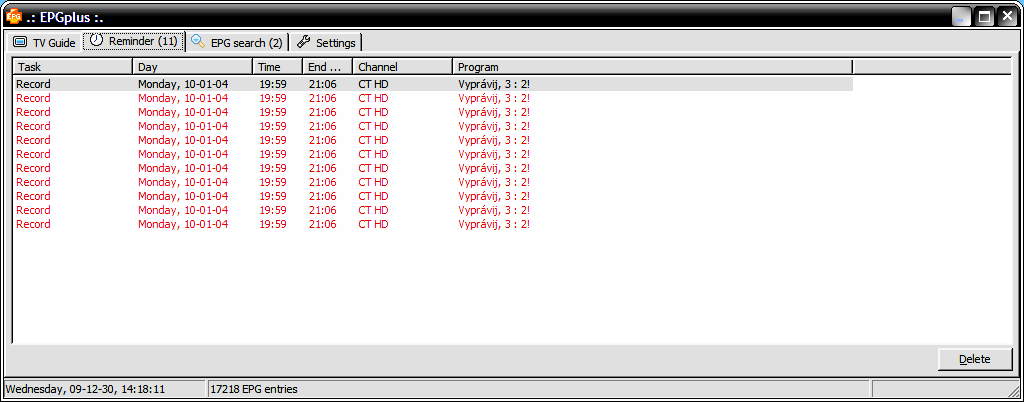Switch to the TV Guide tab

pos(44,42)
